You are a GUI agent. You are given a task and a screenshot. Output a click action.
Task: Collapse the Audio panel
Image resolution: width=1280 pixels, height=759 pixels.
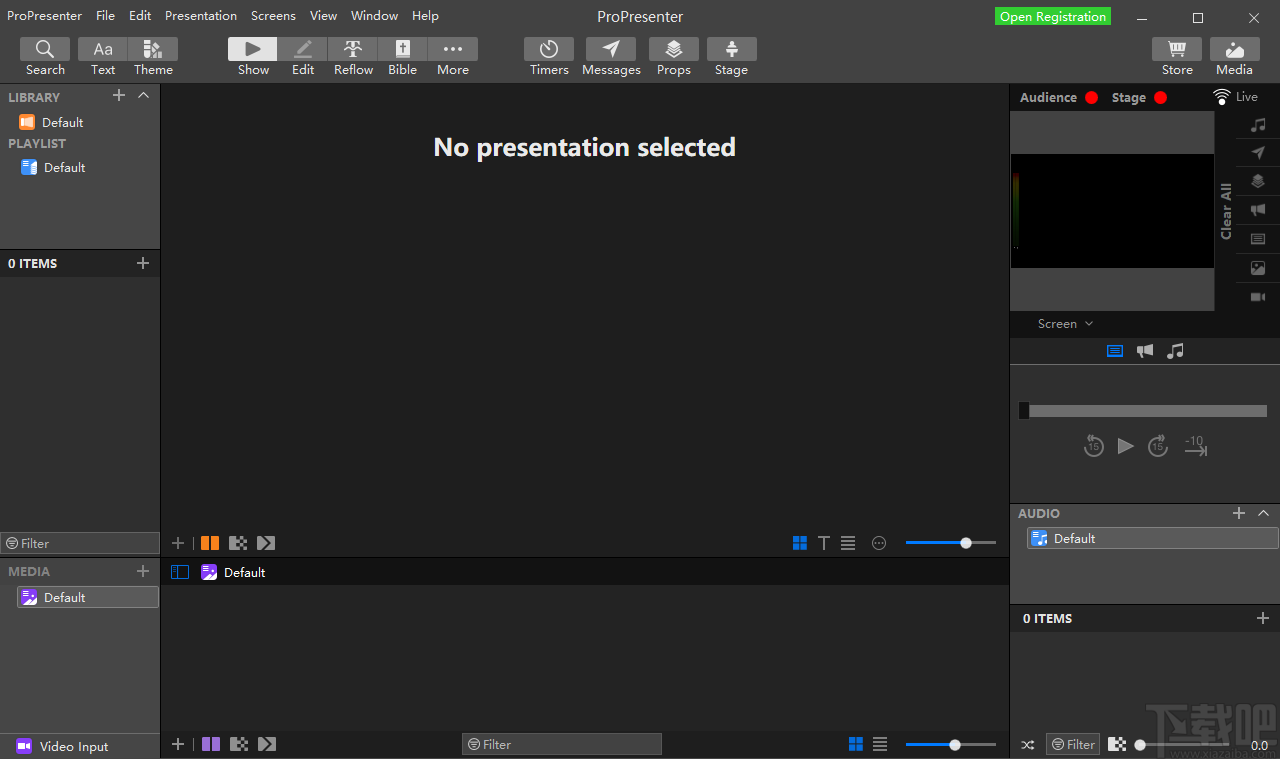1263,513
